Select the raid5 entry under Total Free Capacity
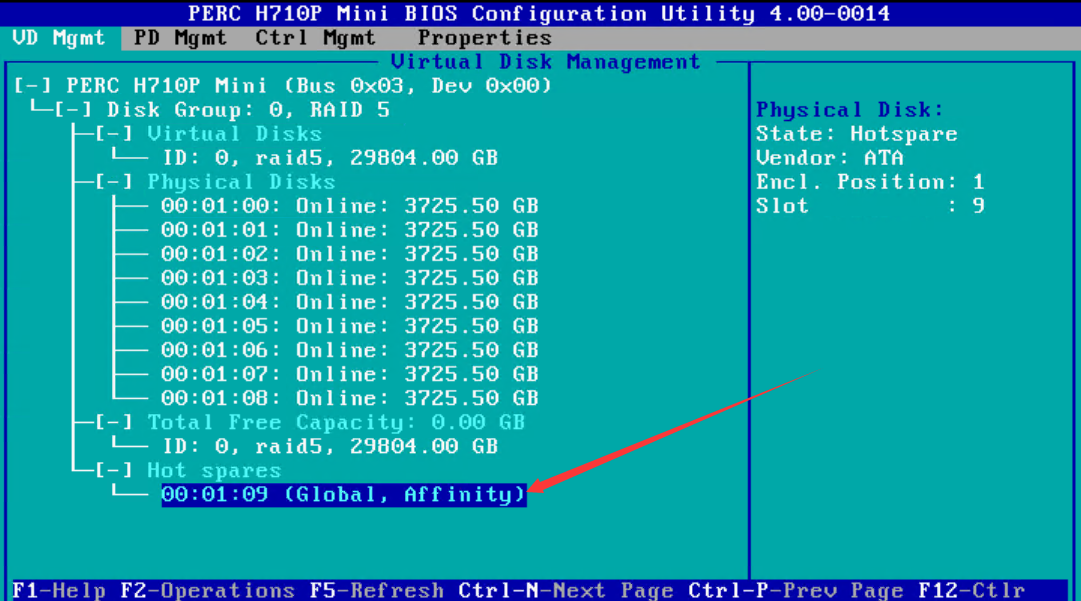The width and height of the screenshot is (1081, 601). click(330, 447)
